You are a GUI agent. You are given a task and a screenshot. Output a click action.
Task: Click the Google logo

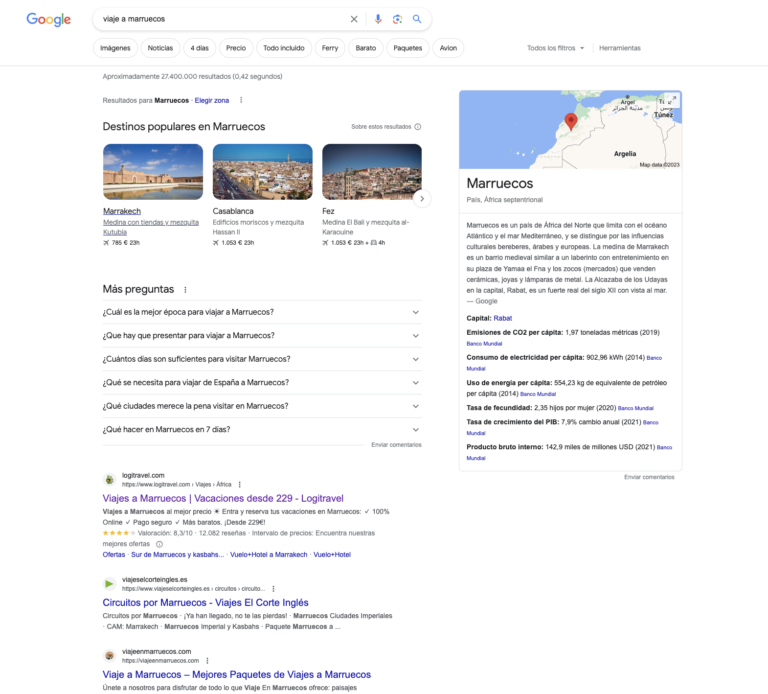48,19
